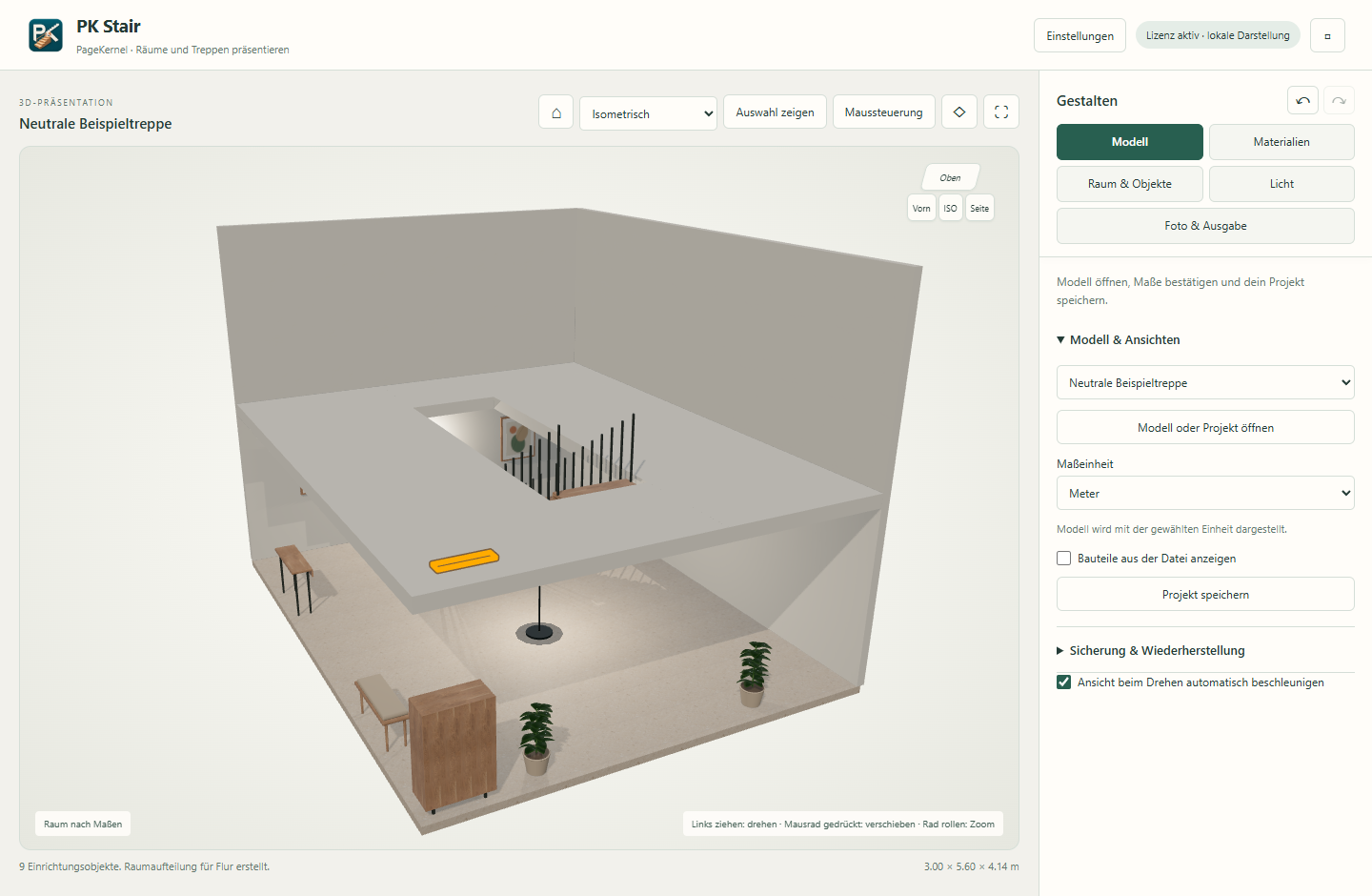Open the Neutrale Beispieltreppe model dropdown
1372x896 pixels.
pyautogui.click(x=1205, y=382)
